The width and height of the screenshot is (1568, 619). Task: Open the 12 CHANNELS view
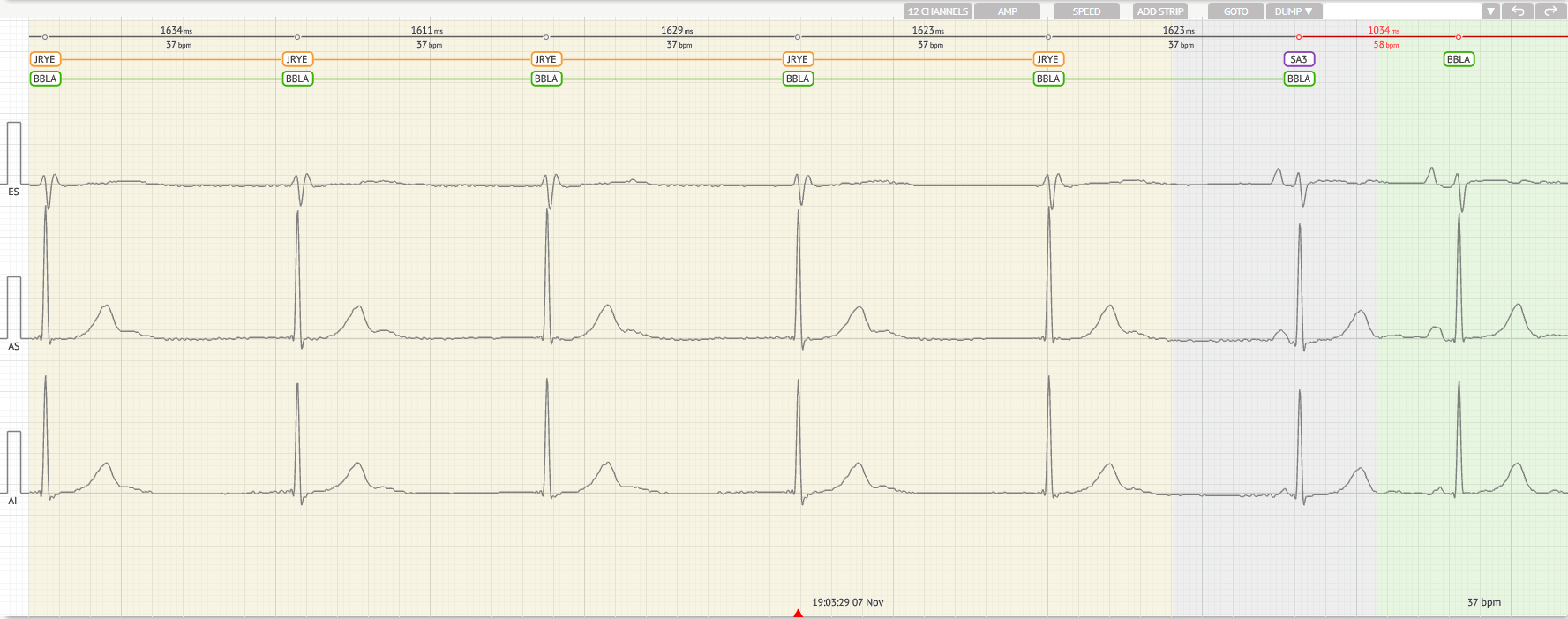point(937,11)
